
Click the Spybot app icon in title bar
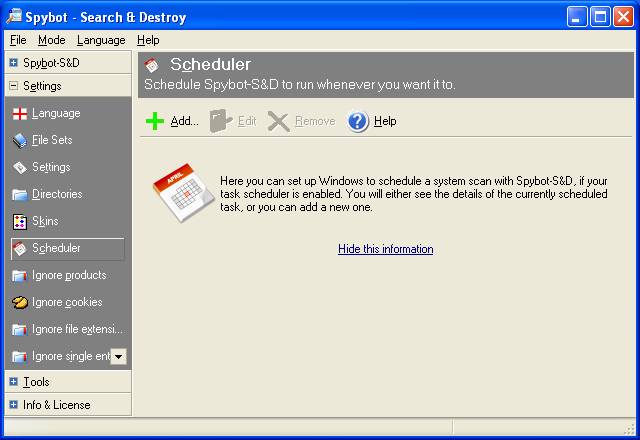tap(14, 16)
